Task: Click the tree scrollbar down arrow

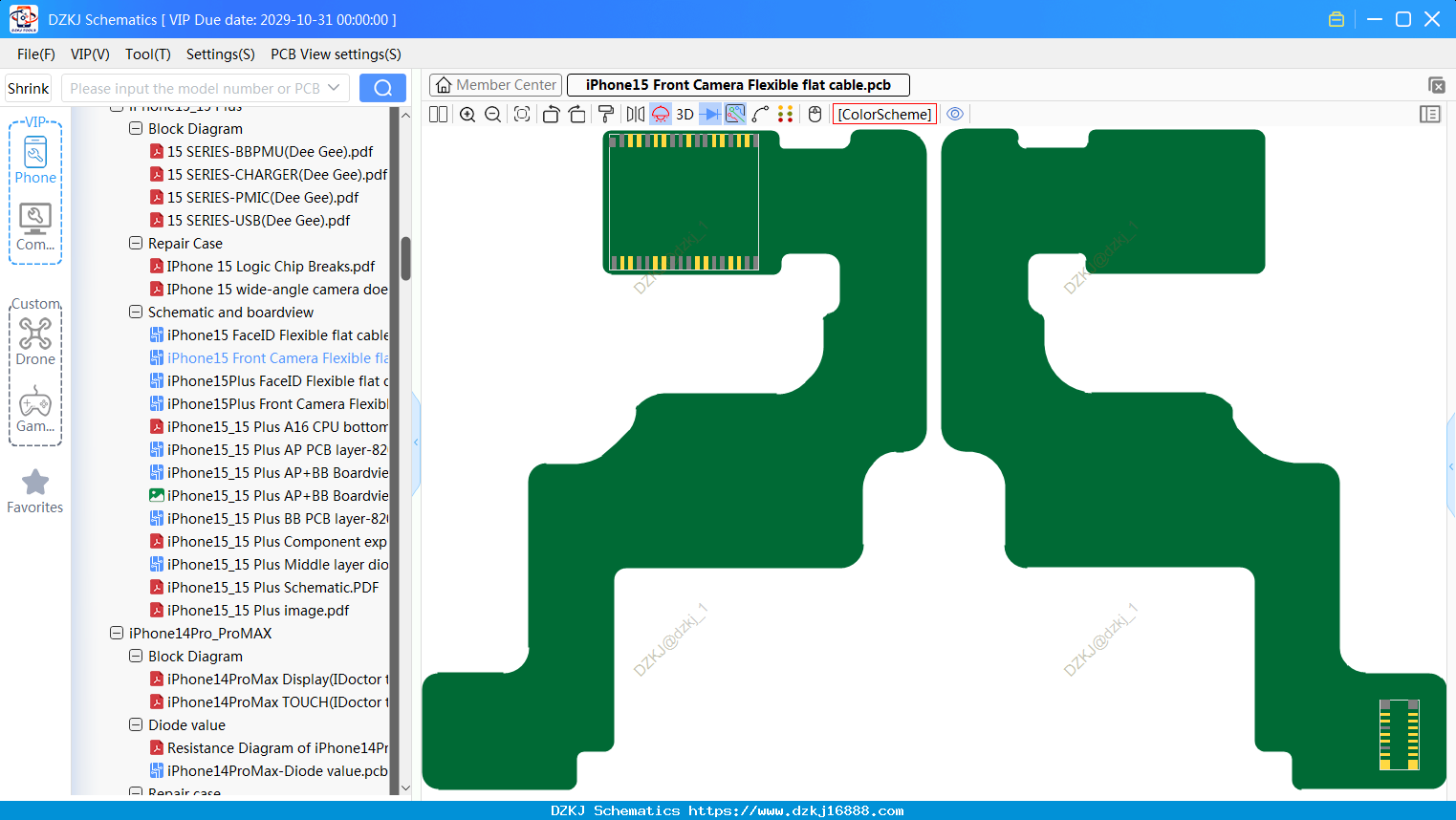Action: point(405,788)
